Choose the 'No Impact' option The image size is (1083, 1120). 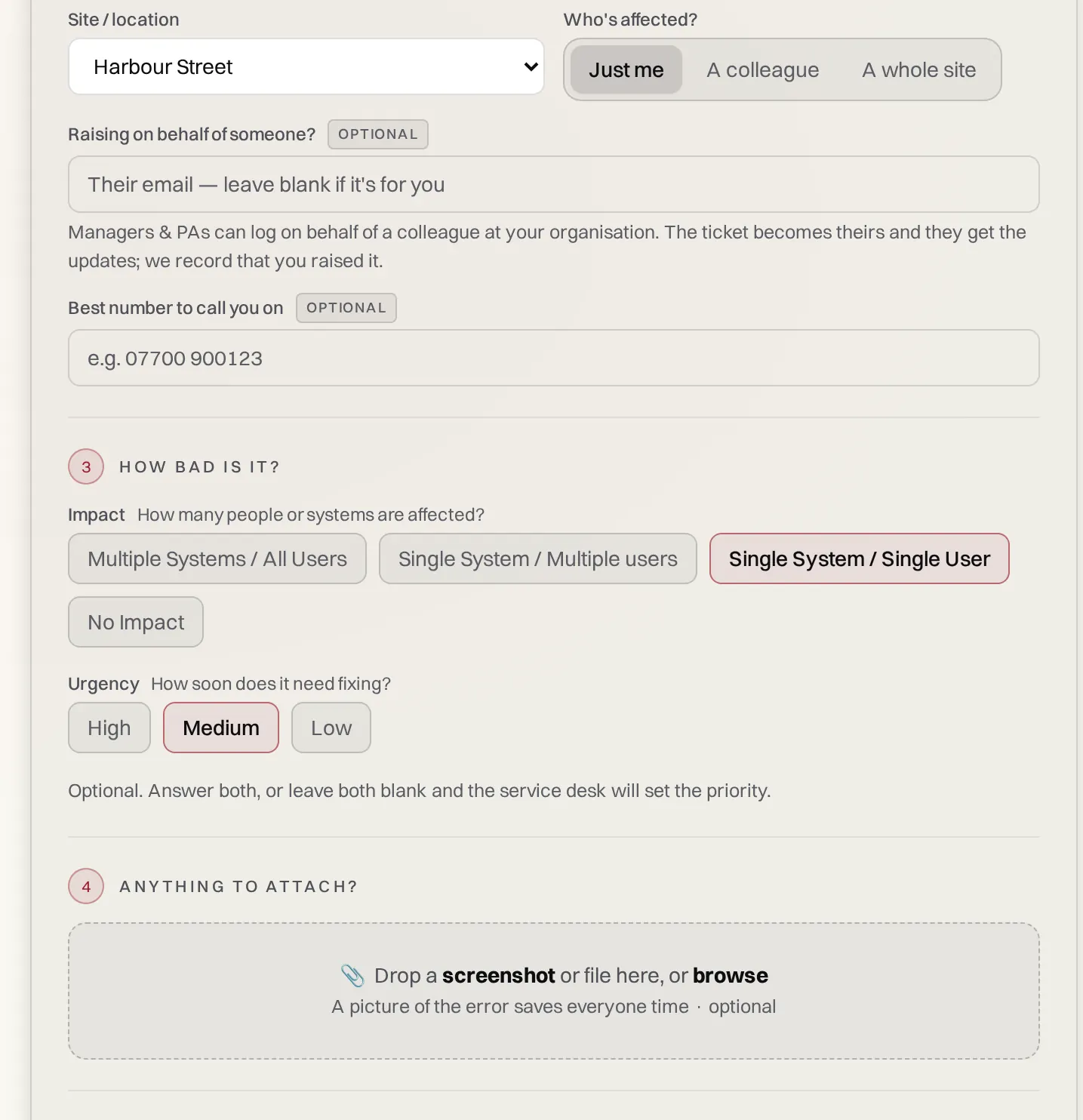[x=136, y=622]
